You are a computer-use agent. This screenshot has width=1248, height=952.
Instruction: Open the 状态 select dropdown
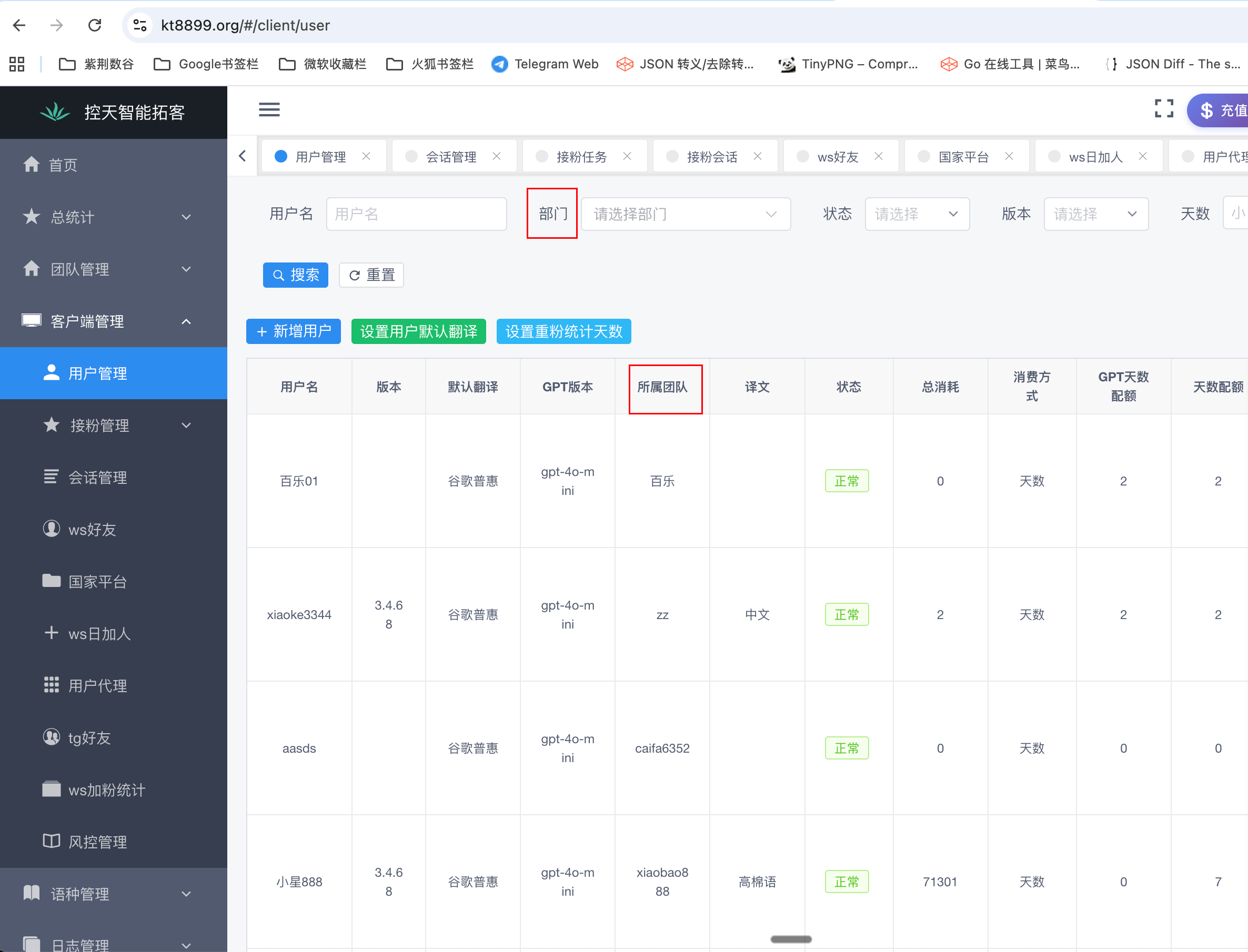point(917,214)
